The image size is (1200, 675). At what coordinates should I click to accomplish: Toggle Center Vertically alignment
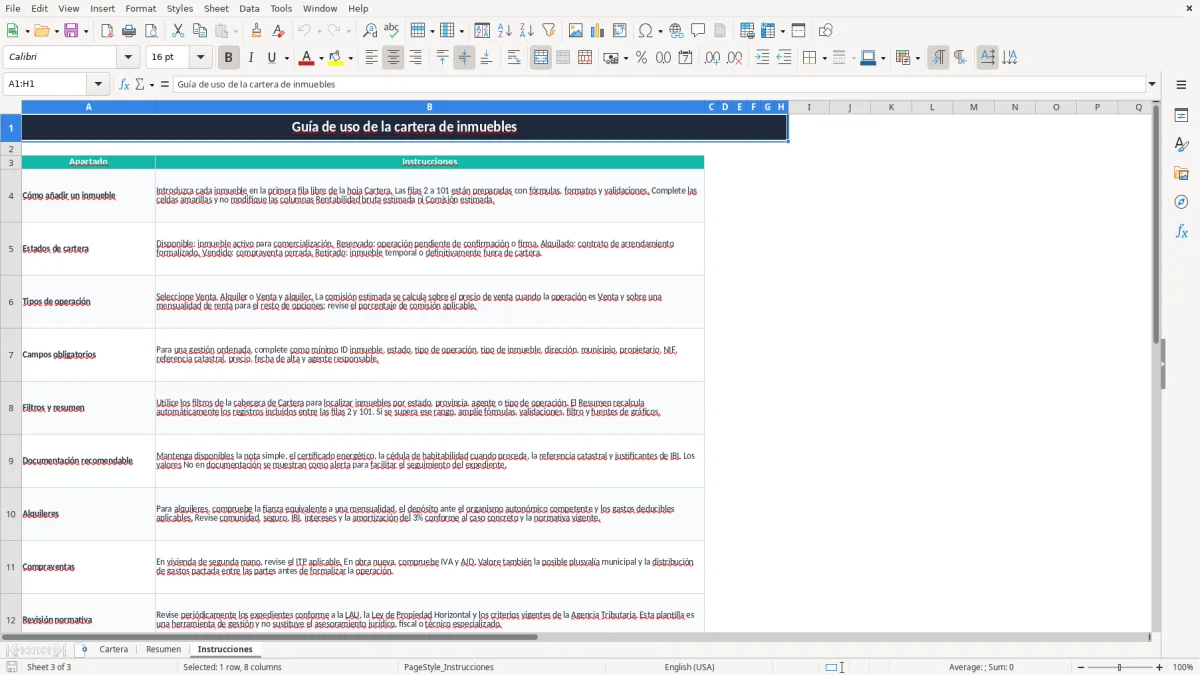[464, 58]
